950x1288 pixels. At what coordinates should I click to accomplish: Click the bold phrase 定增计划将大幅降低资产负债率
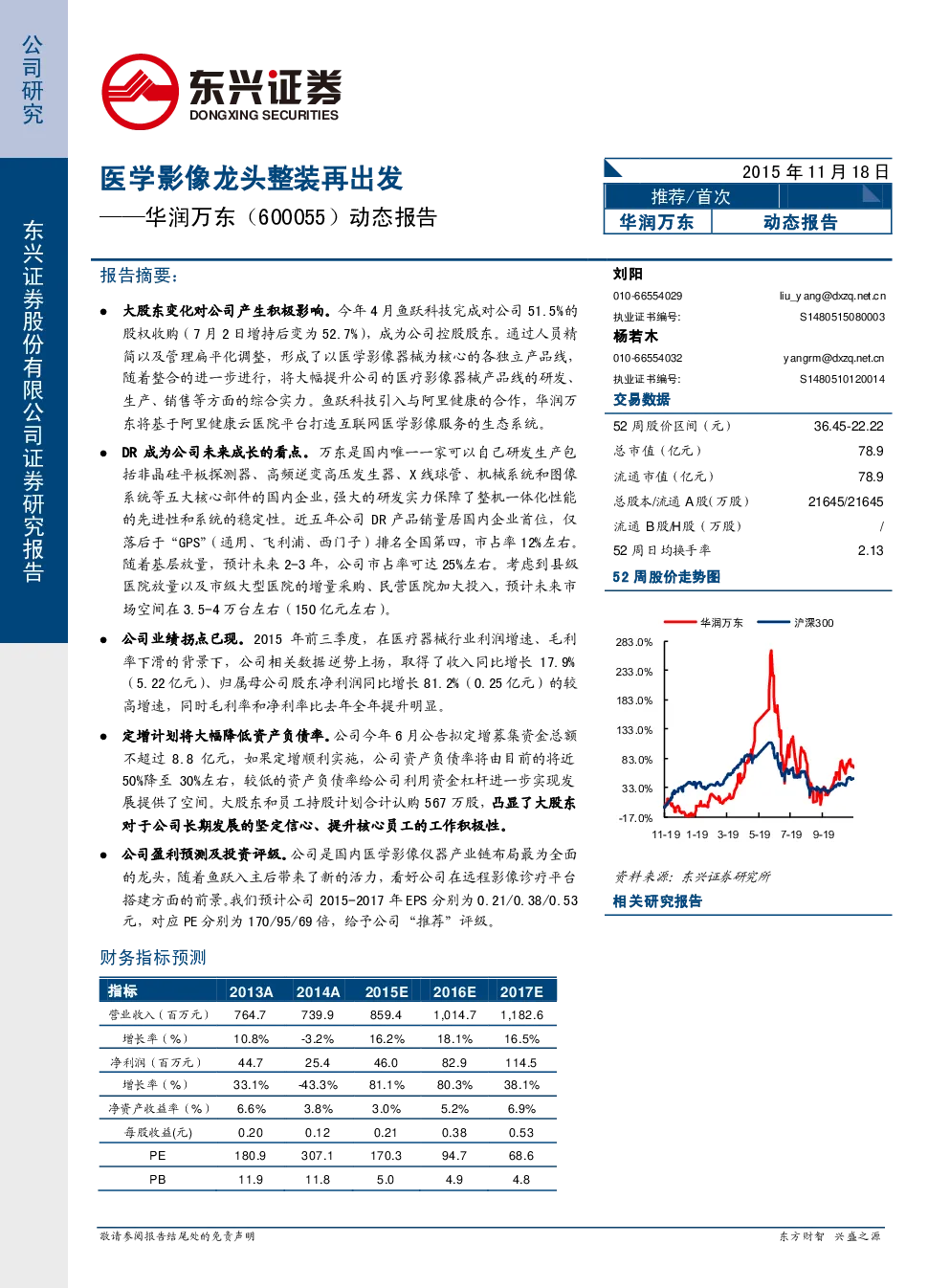pos(226,736)
